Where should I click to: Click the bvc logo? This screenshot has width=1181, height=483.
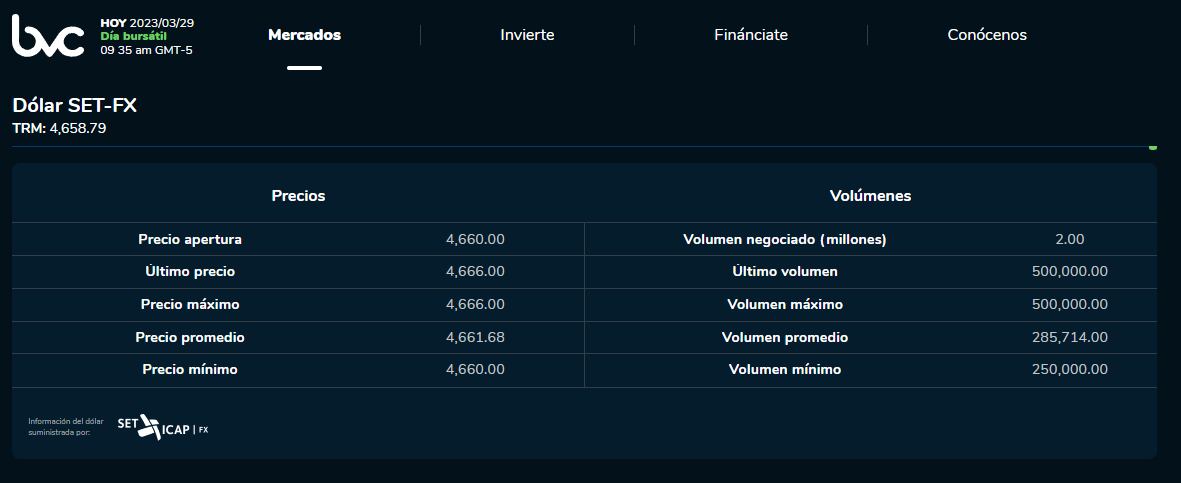point(47,35)
